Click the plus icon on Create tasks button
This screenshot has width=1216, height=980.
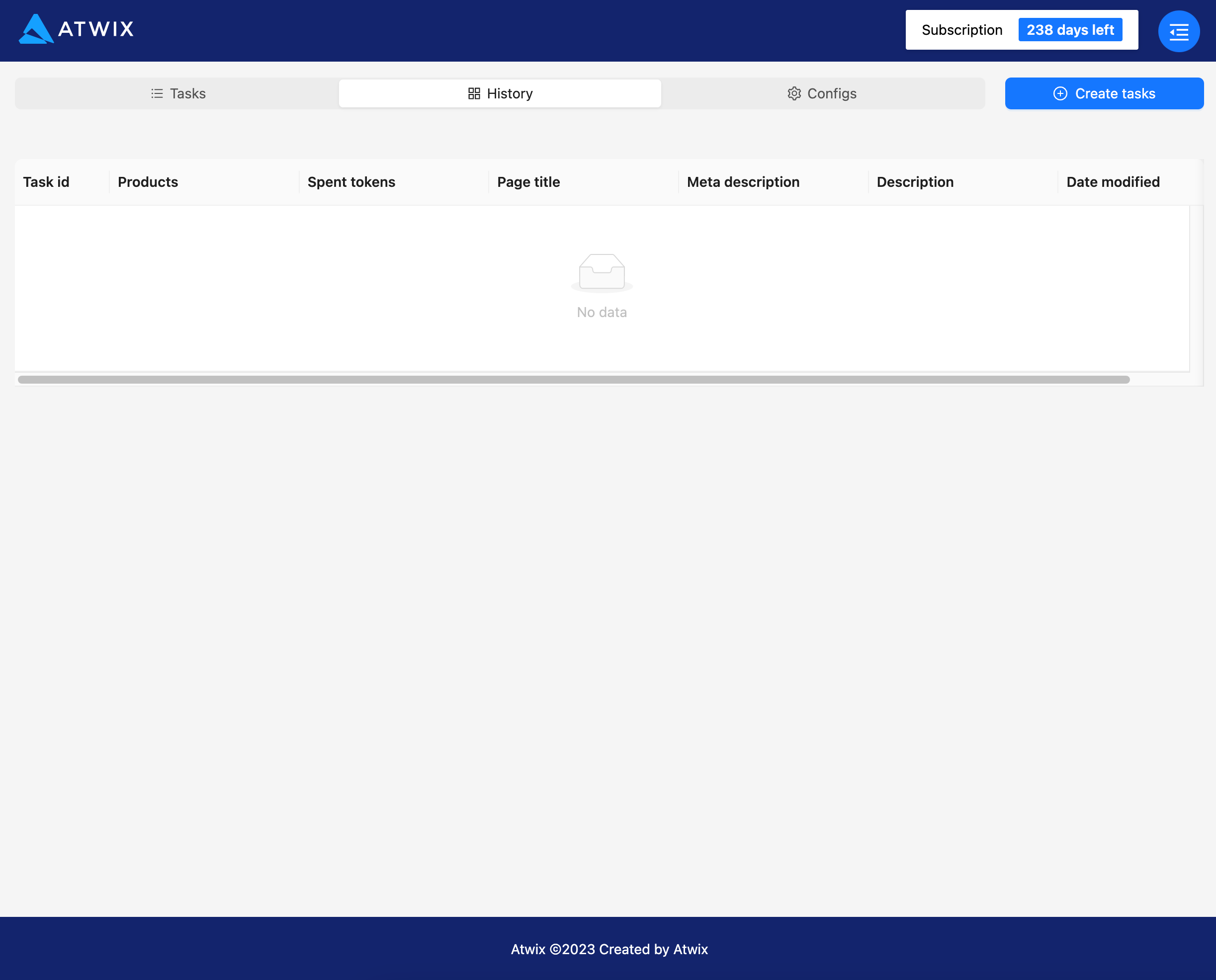click(x=1060, y=93)
